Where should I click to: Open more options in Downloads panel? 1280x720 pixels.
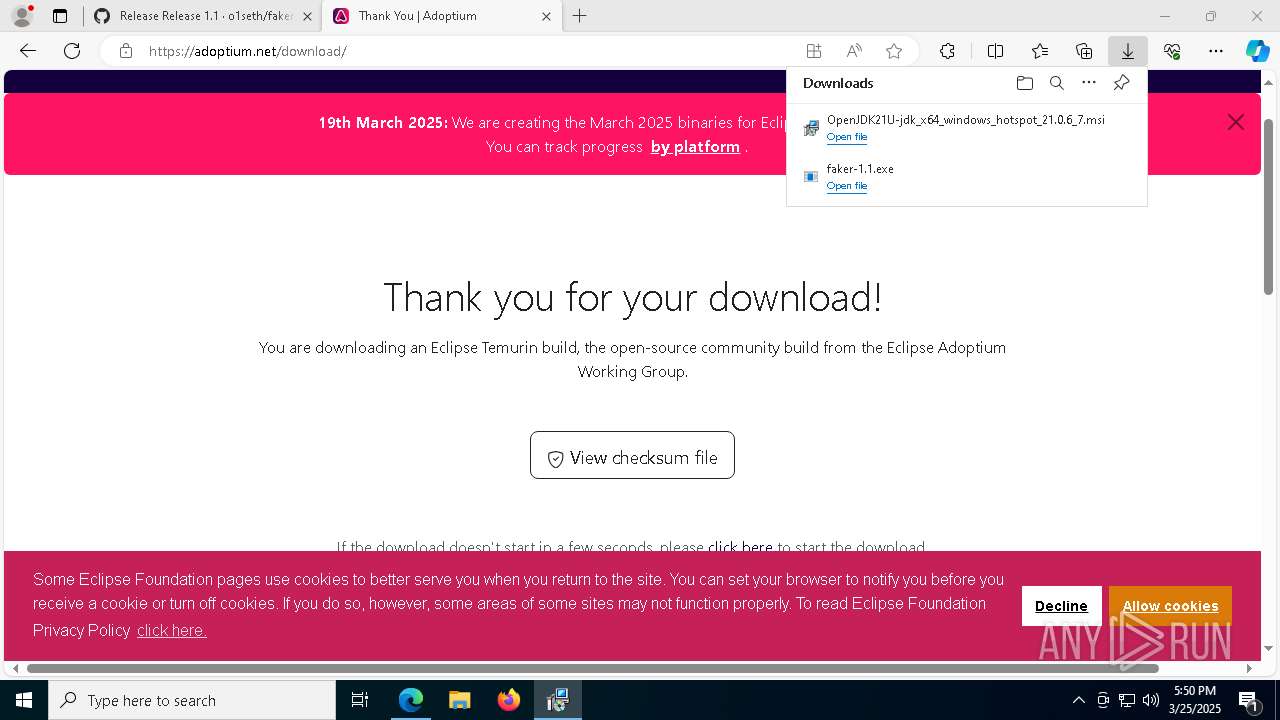point(1089,83)
